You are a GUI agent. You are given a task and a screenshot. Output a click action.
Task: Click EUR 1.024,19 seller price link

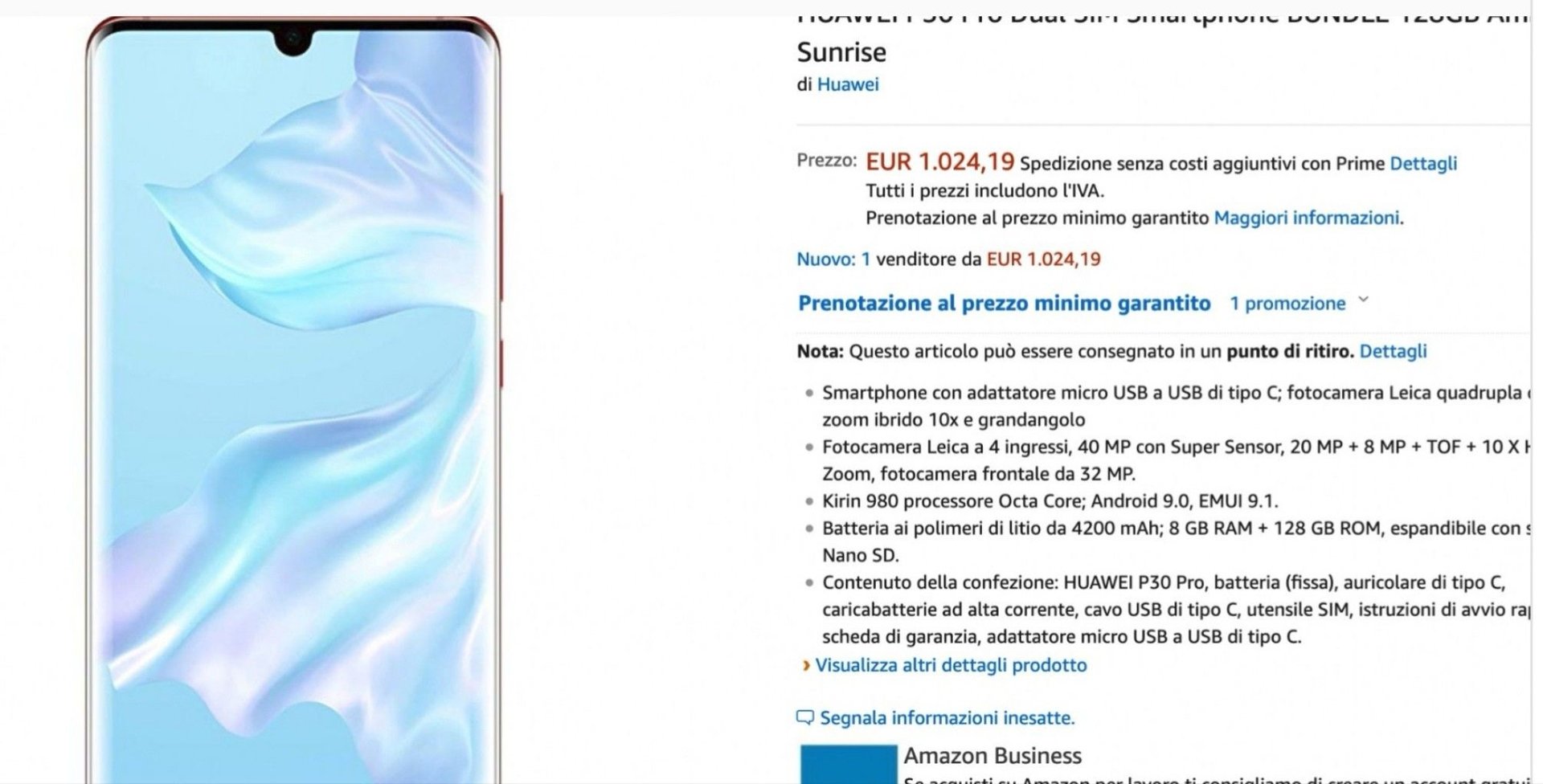coord(1043,259)
